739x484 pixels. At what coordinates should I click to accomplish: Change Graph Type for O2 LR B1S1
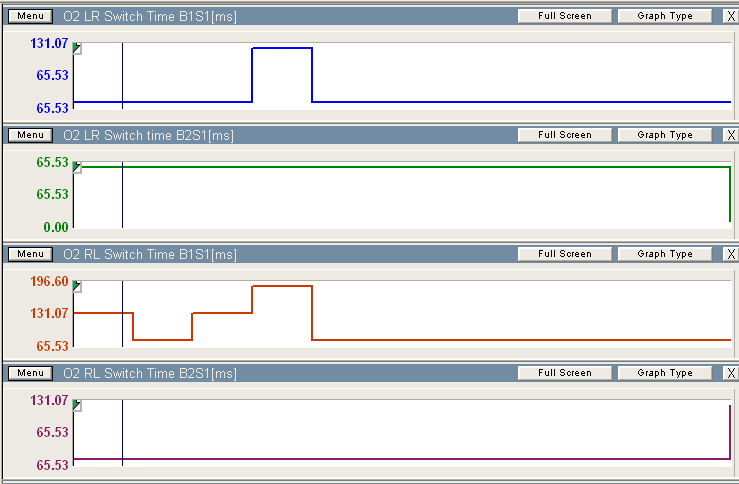[664, 16]
